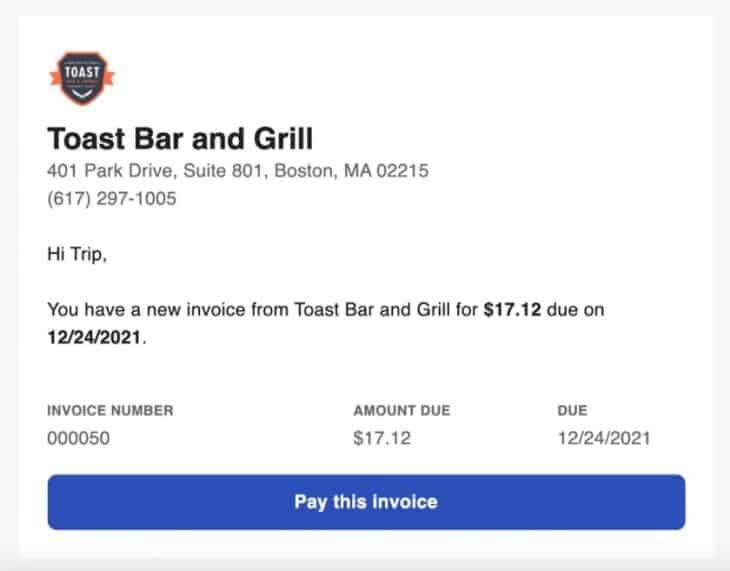Select the invoice number 000050
The image size is (730, 571).
click(78, 438)
